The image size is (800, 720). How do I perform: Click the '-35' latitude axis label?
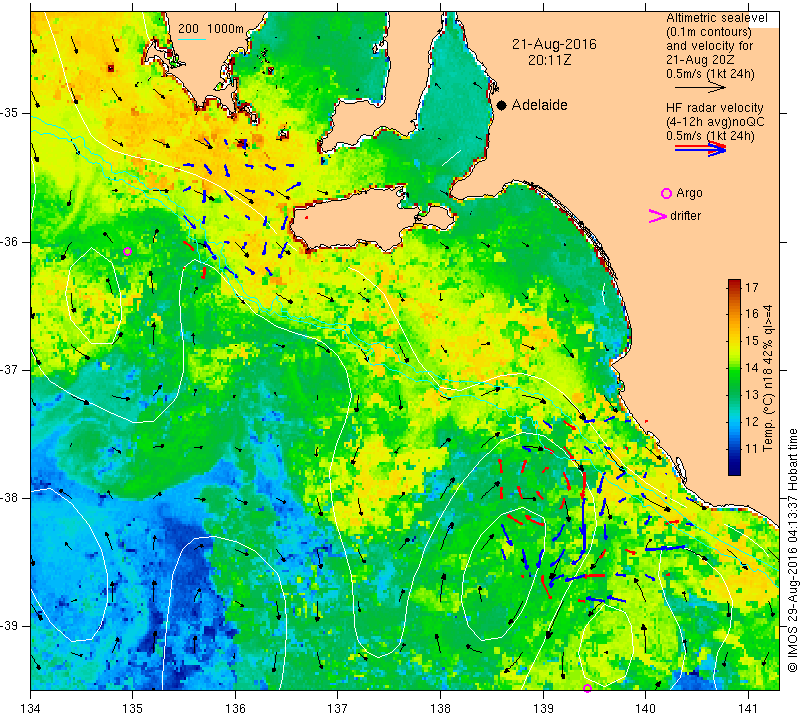[x=9, y=113]
